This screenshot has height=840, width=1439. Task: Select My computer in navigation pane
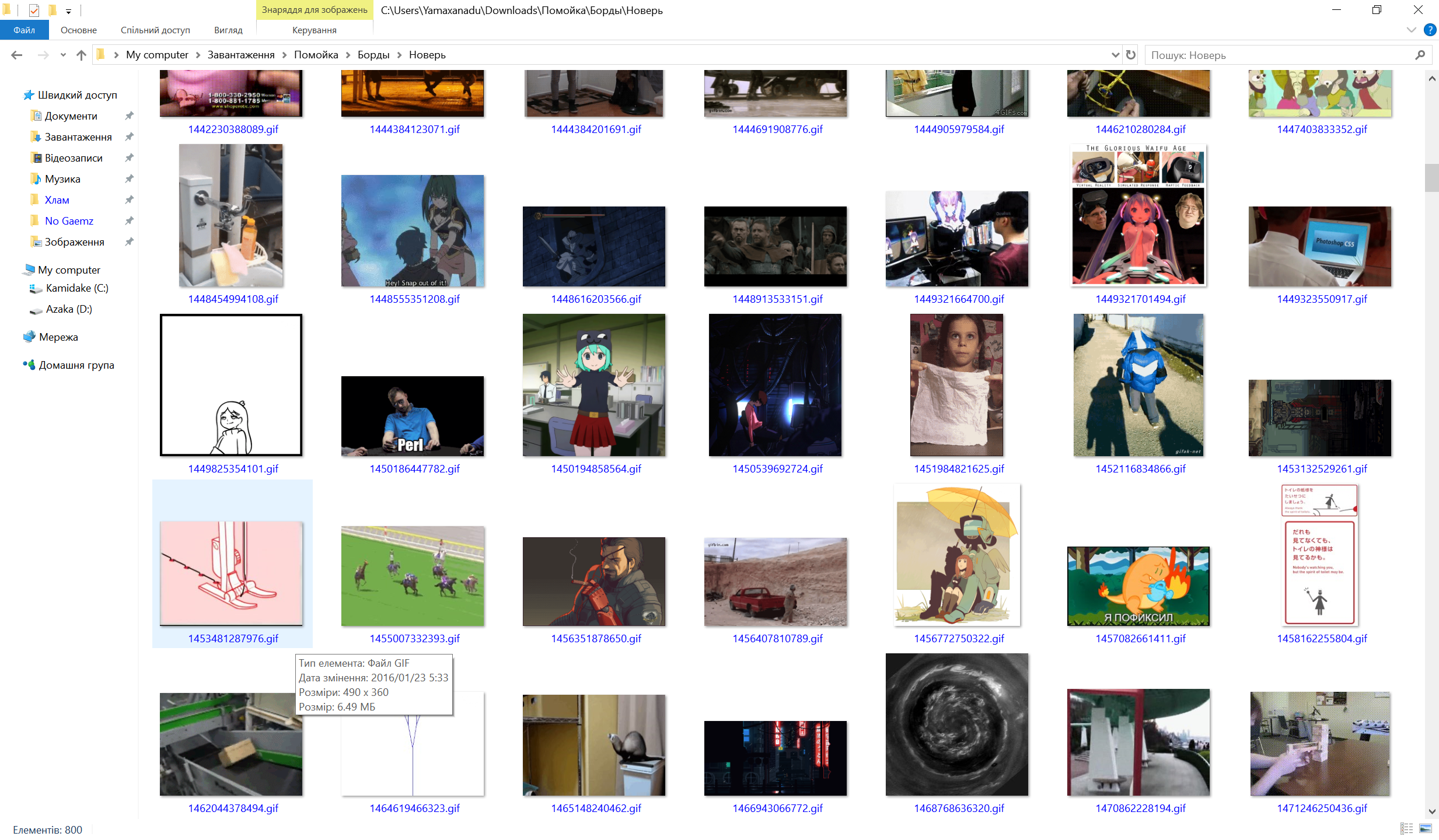coord(69,269)
